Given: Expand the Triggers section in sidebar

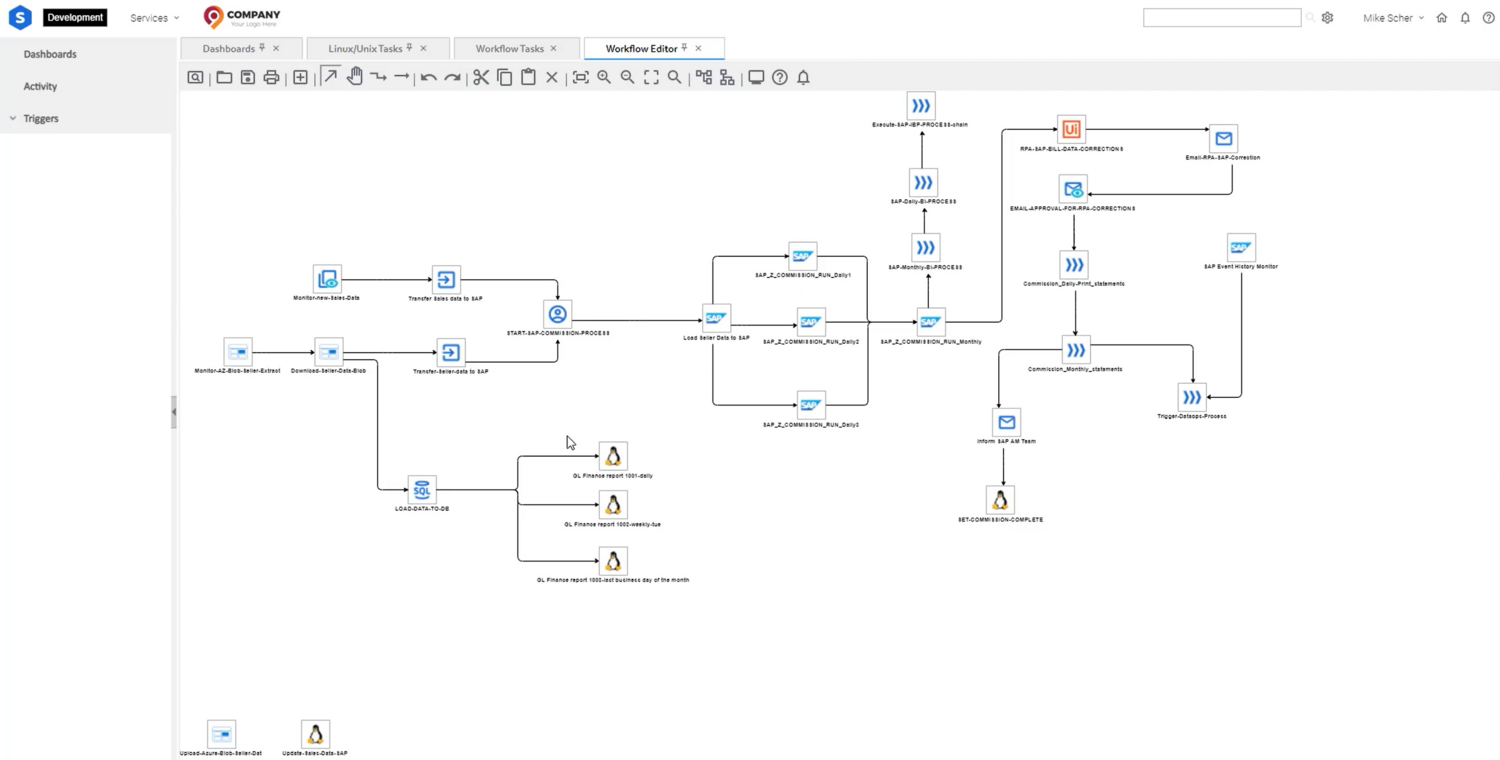Looking at the screenshot, I should [40, 118].
